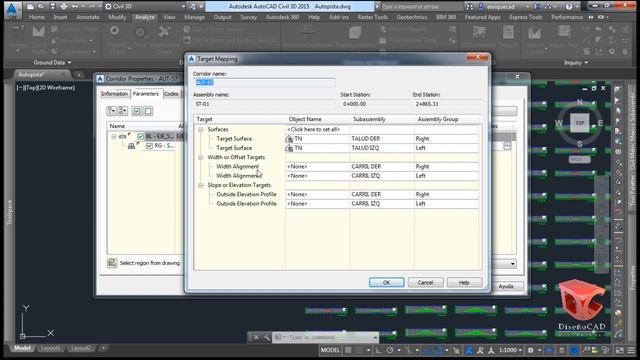The image size is (640, 360).
Task: Click the collapse-tree toolbar icon in Corridor Properties
Action: tap(122, 111)
